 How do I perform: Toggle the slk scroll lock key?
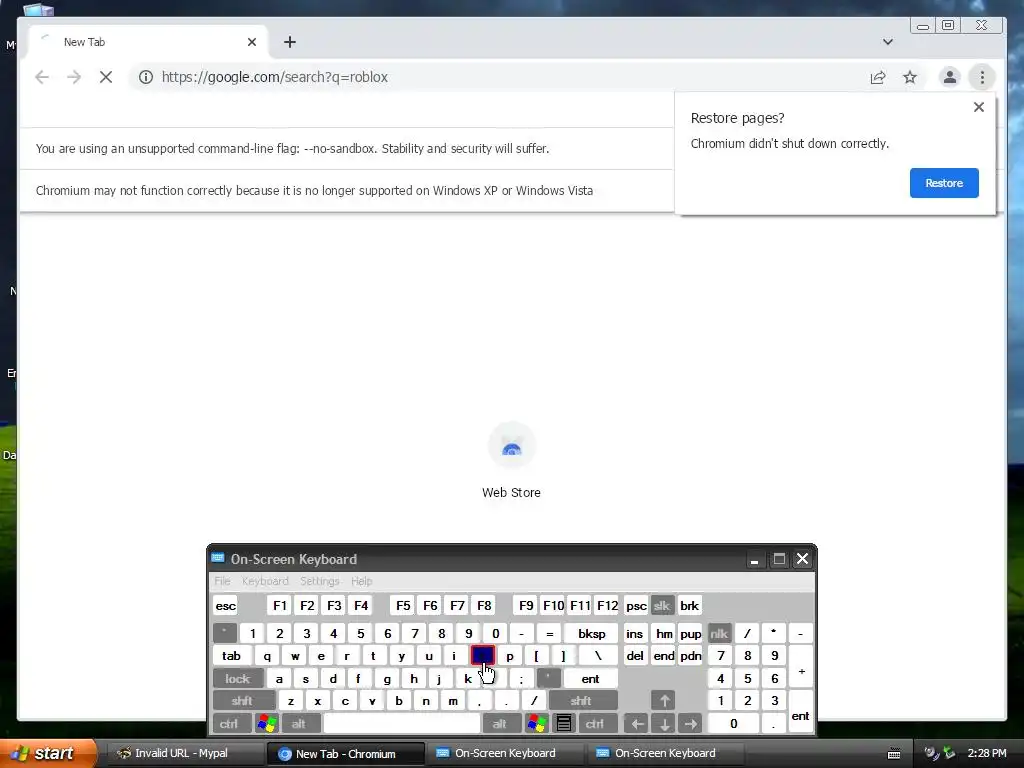[662, 605]
